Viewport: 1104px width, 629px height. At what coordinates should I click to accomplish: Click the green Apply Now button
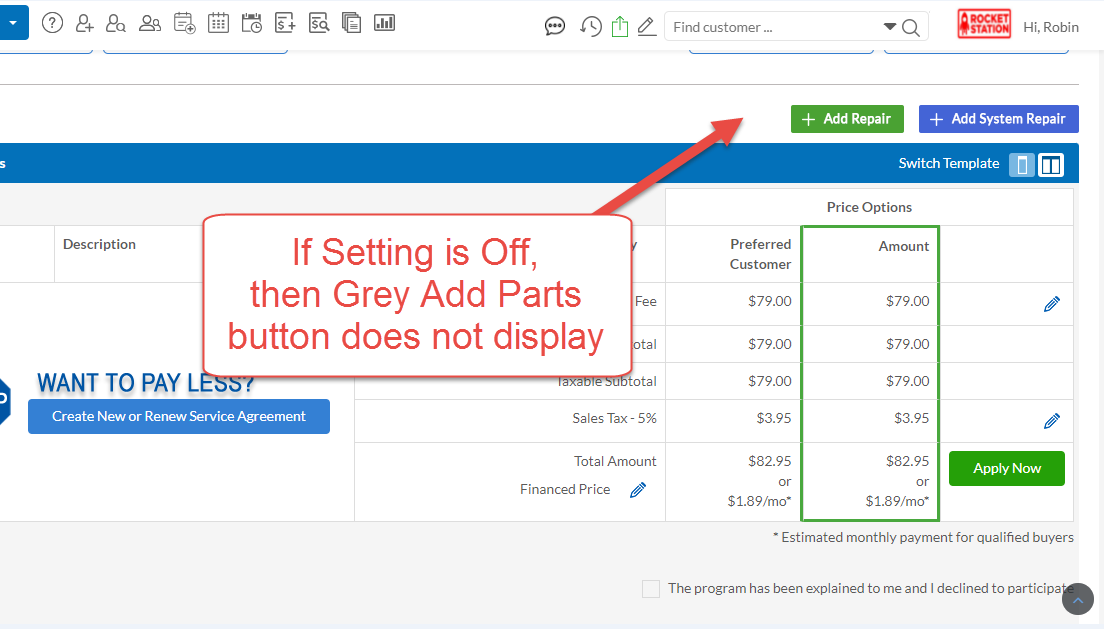click(x=1006, y=468)
